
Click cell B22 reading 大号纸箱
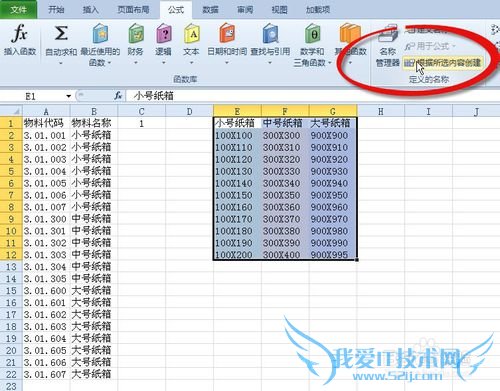coord(94,374)
